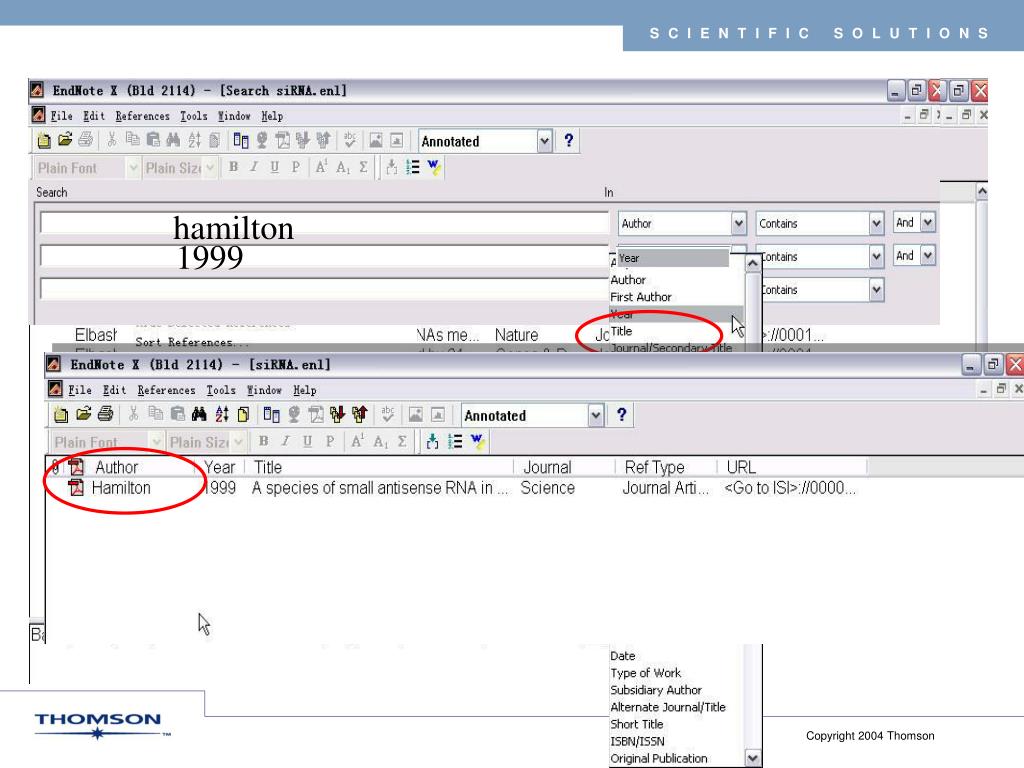Open Annotated style dropdown in lower siRNA.enl window

pos(596,415)
